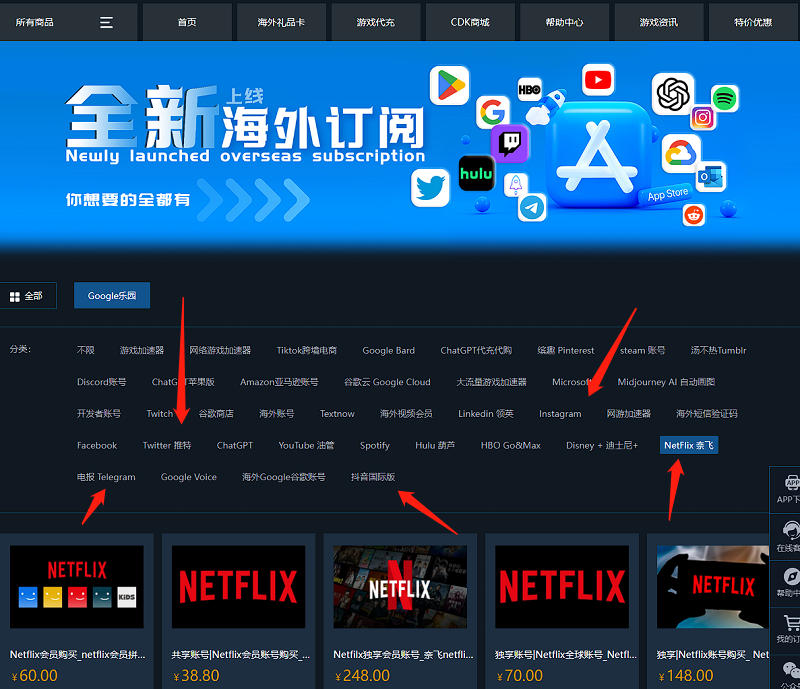Choose the 不限 category filter
The width and height of the screenshot is (800, 689).
coord(86,351)
